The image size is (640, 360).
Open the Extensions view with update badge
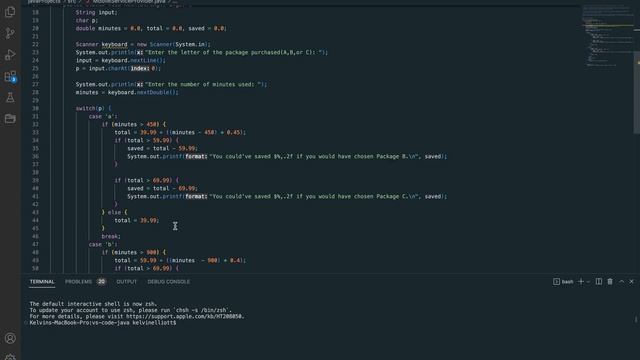point(10,76)
